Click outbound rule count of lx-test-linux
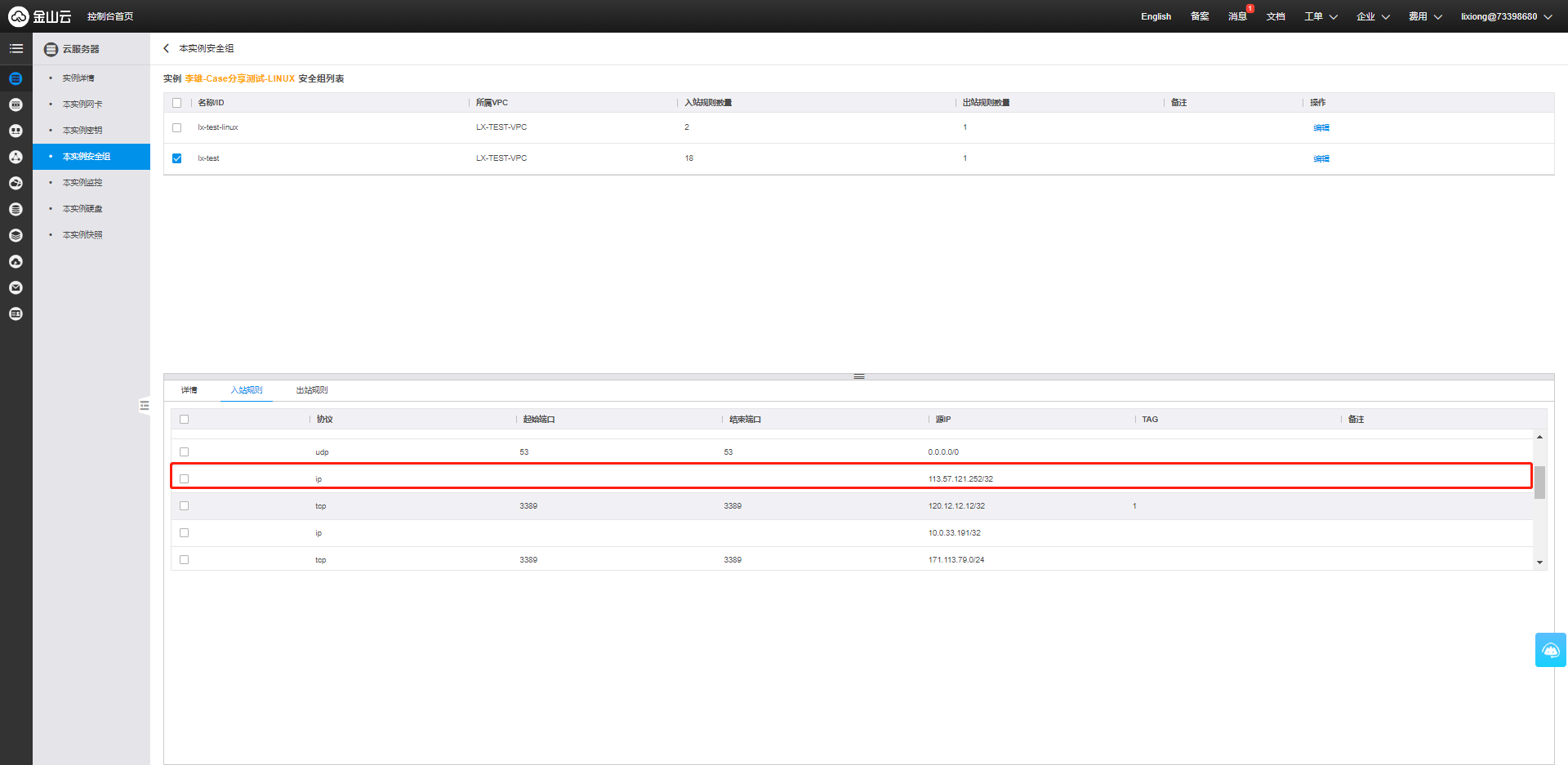Image resolution: width=1568 pixels, height=765 pixels. point(964,127)
